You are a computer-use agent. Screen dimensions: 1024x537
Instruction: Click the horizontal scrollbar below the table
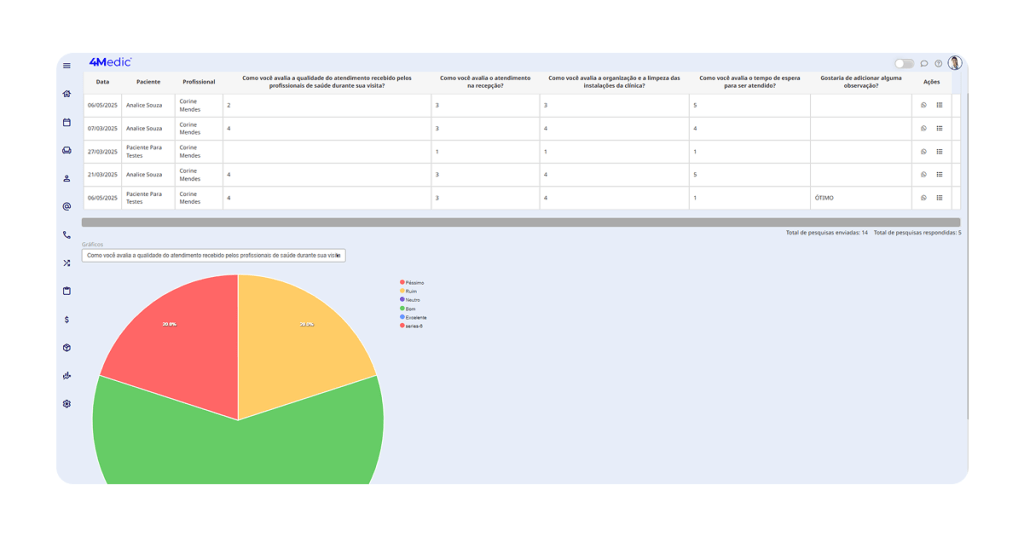point(520,223)
